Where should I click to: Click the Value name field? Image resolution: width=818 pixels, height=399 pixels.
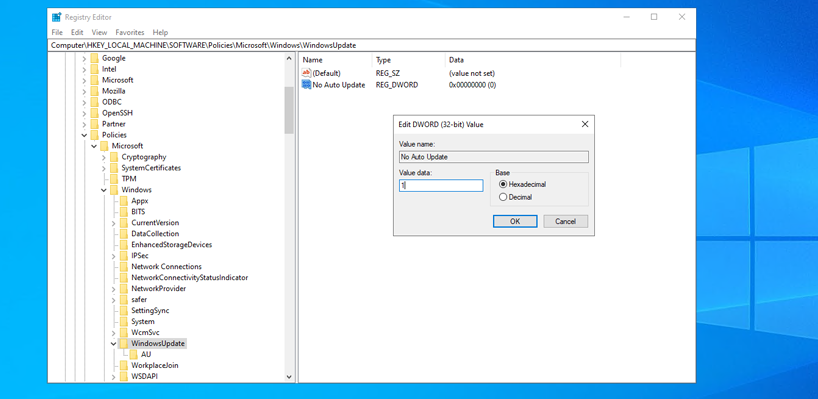(494, 156)
